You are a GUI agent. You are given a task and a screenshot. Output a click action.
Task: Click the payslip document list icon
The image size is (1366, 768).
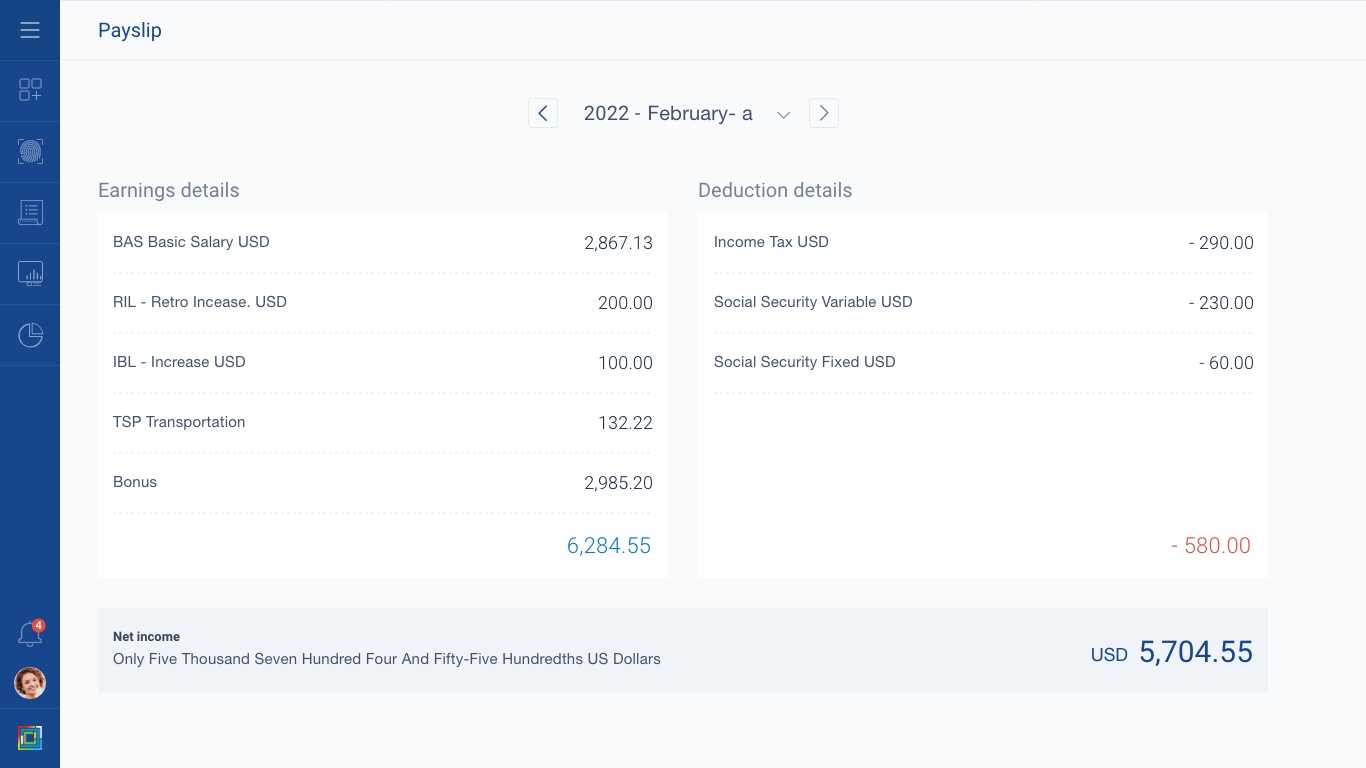(x=30, y=212)
